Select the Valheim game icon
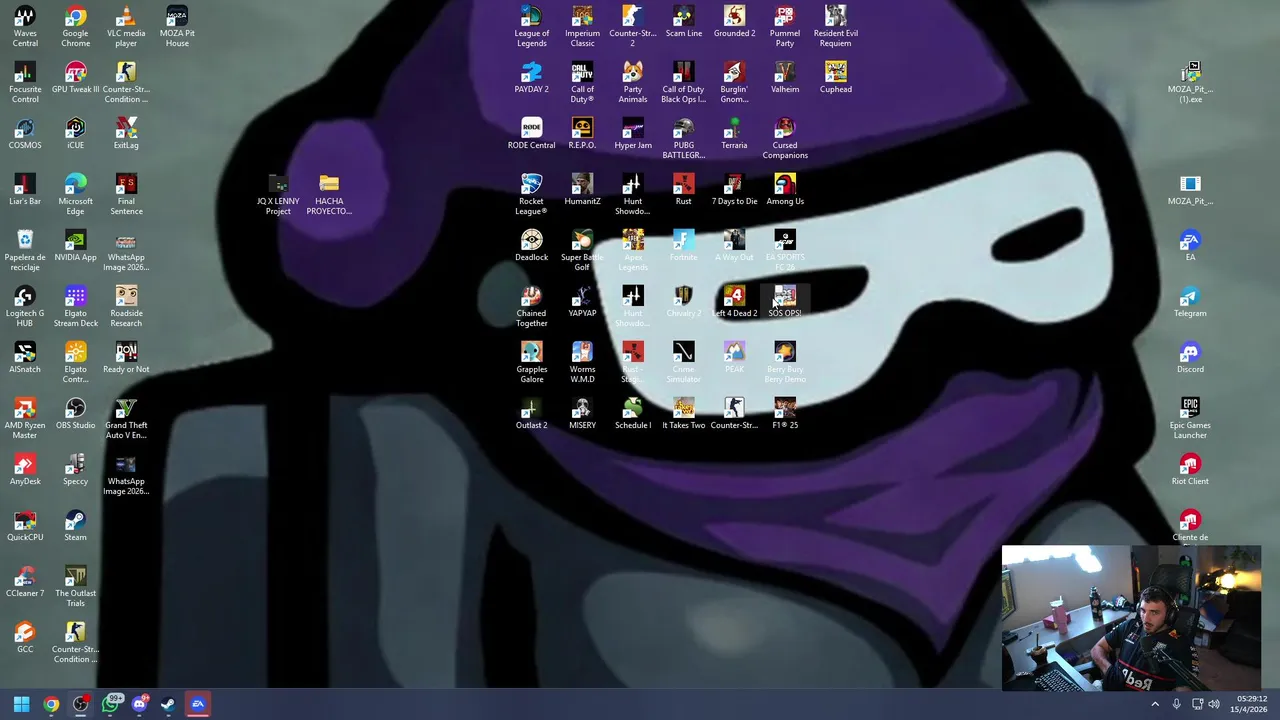Image resolution: width=1280 pixels, height=720 pixels. point(785,77)
